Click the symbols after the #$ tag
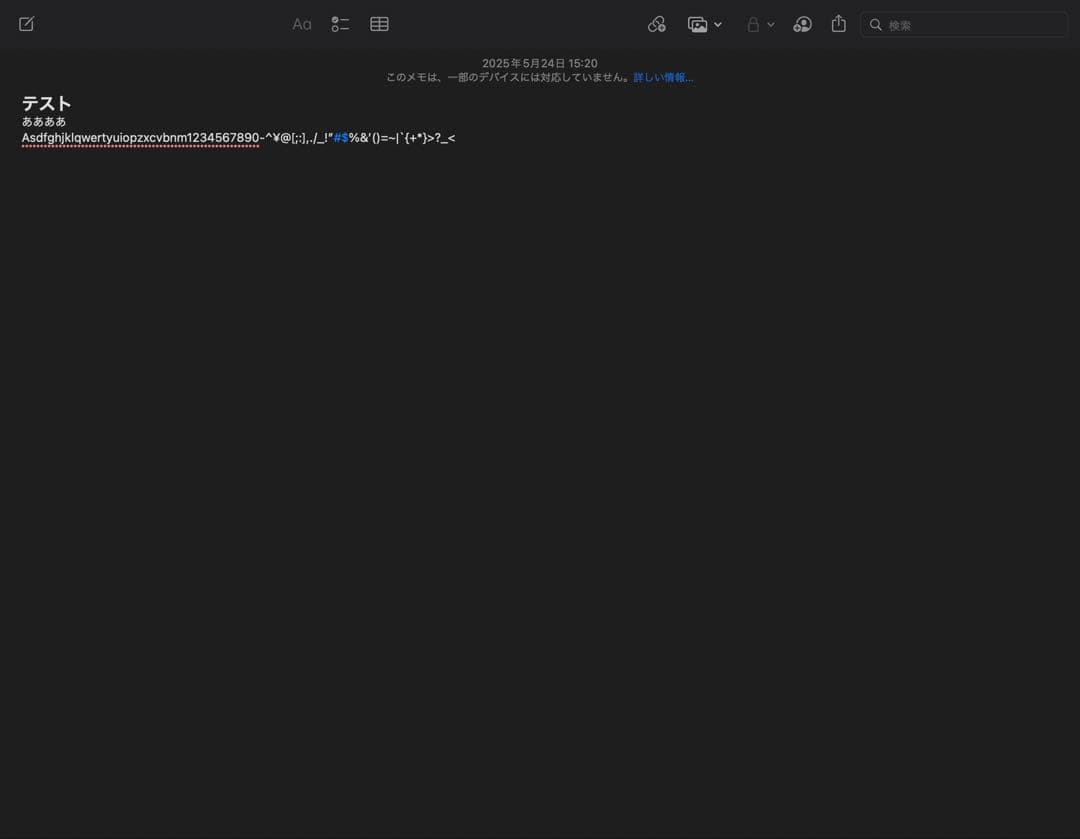Screen dimensions: 1080x839 click(x=402, y=138)
